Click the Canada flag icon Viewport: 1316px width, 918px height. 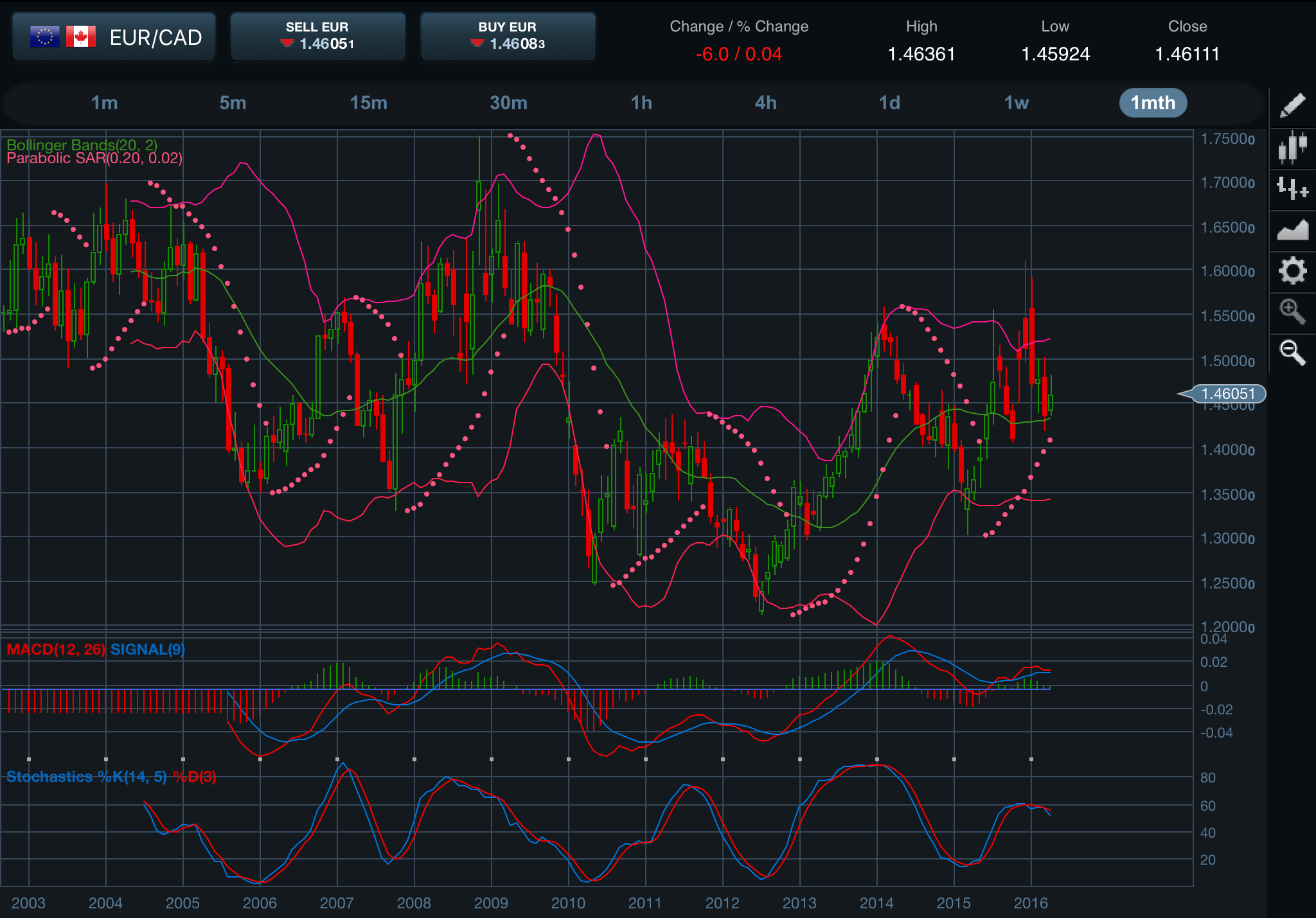click(x=80, y=37)
